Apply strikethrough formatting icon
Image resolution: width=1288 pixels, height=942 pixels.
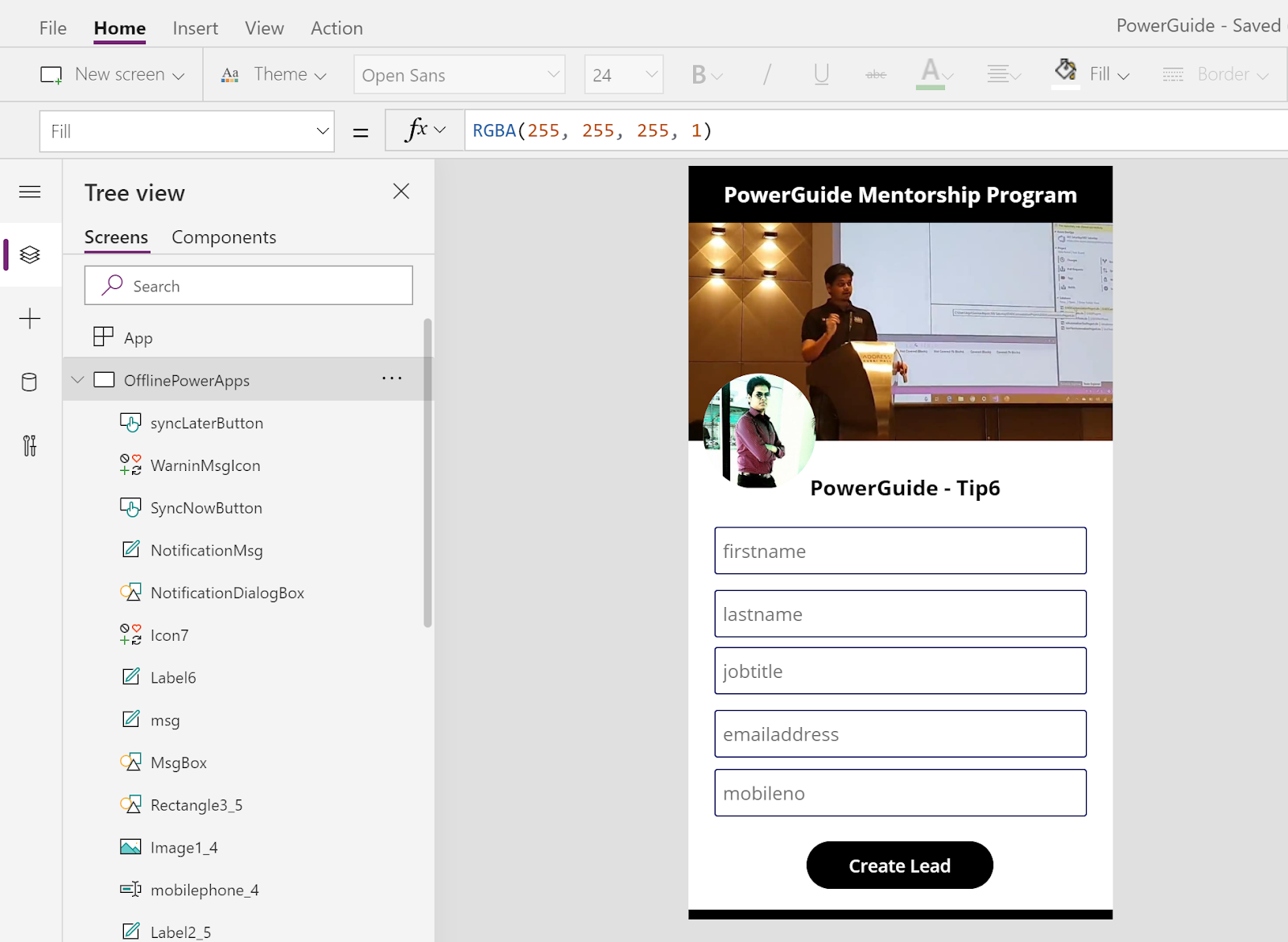click(876, 75)
